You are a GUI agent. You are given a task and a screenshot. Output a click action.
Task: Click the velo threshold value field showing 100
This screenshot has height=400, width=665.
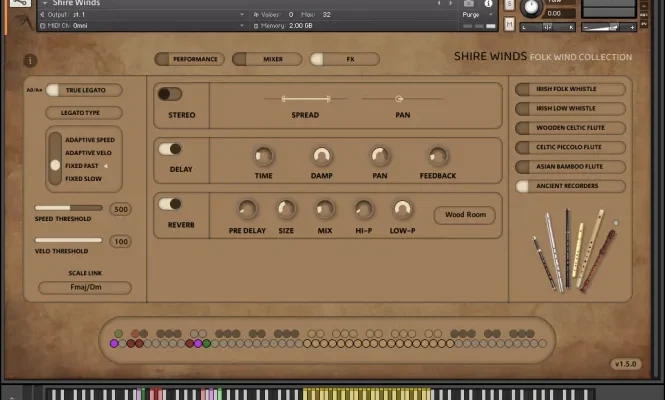(121, 241)
